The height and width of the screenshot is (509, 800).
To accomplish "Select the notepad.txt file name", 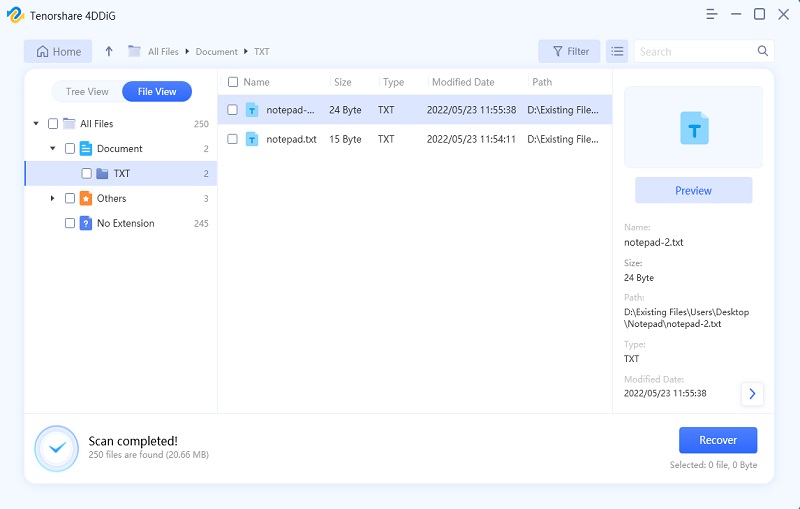I will (291, 139).
